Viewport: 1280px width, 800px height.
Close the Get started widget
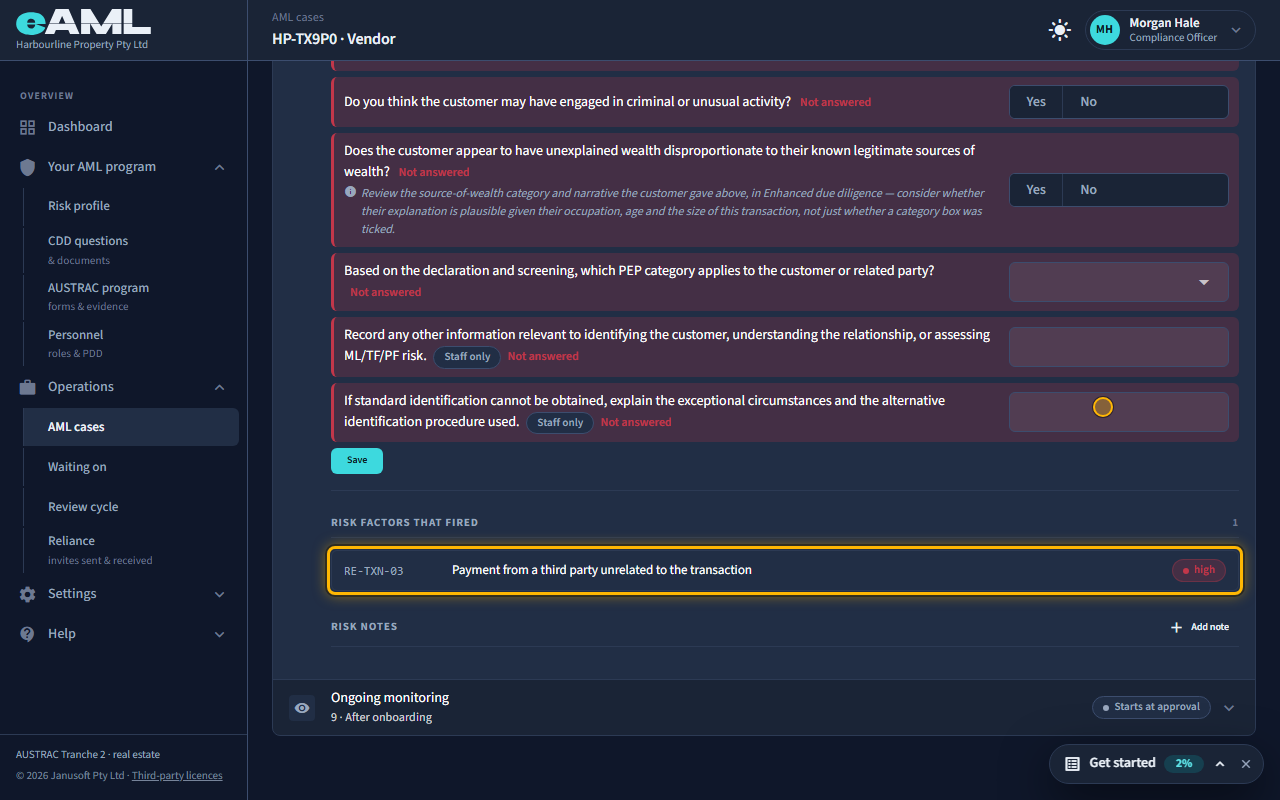1246,763
